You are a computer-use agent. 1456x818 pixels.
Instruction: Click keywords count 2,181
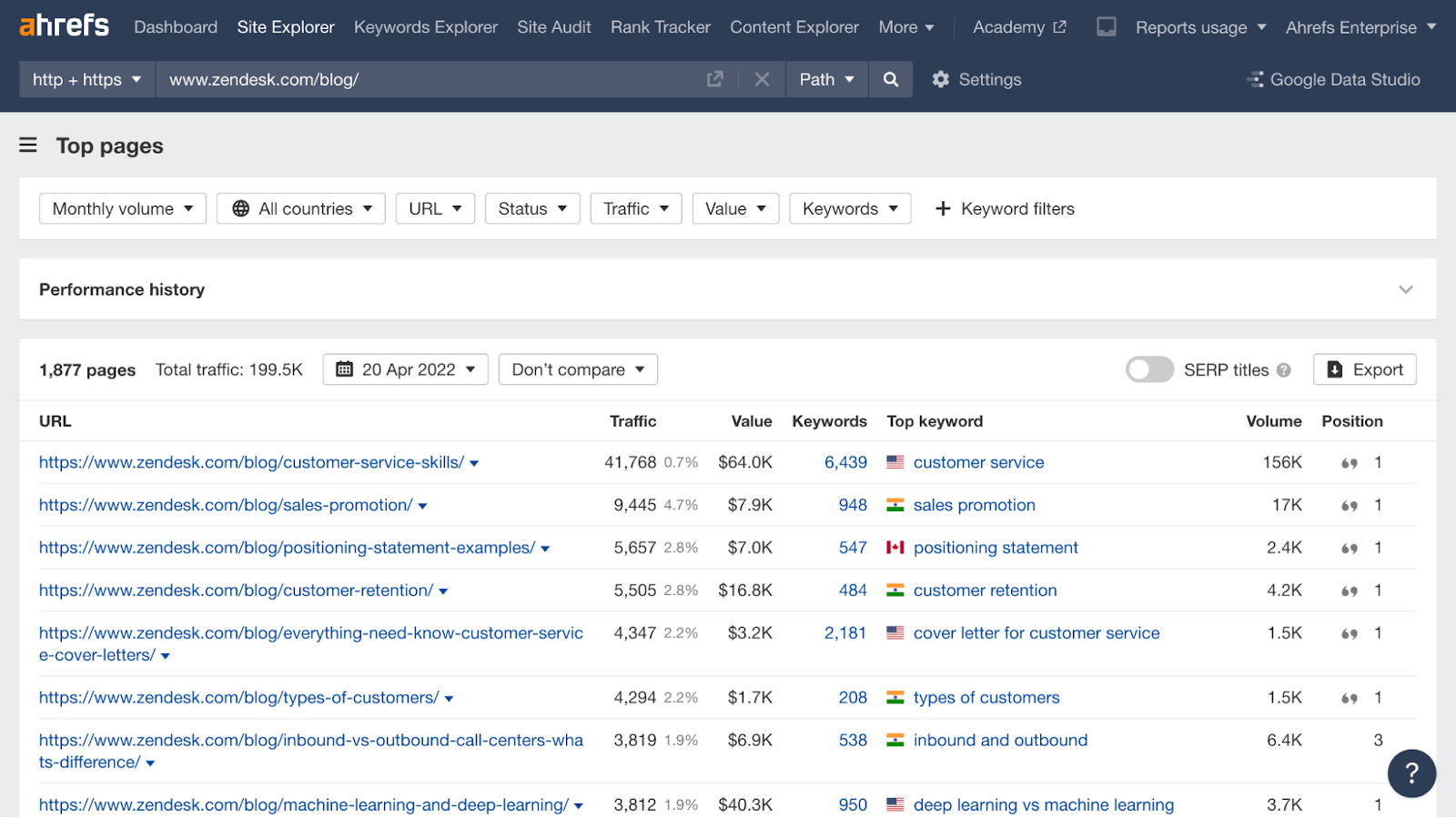(x=845, y=633)
